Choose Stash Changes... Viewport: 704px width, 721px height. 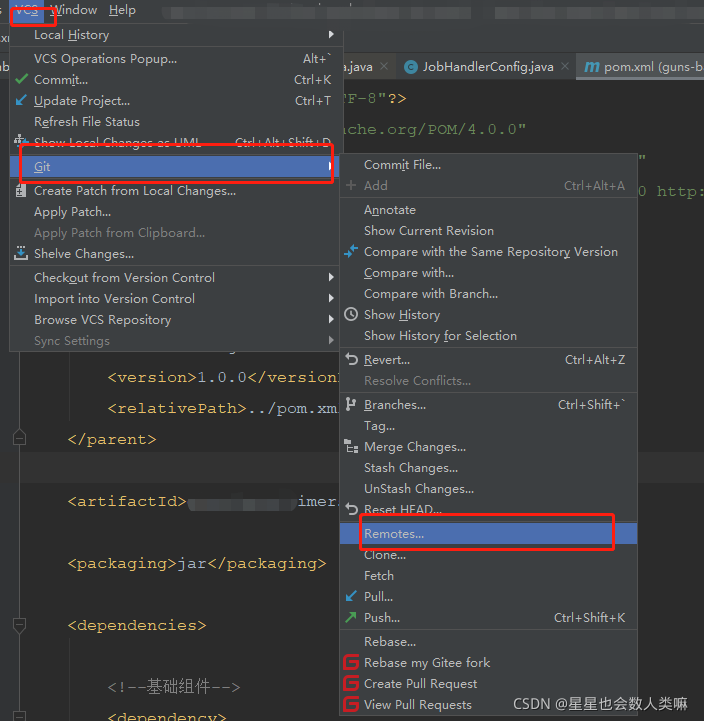click(488, 468)
